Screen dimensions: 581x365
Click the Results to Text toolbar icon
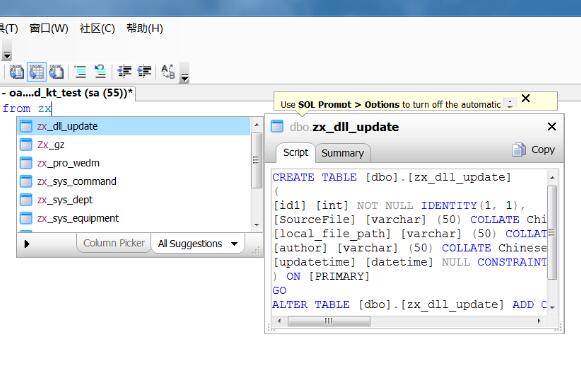(x=17, y=71)
